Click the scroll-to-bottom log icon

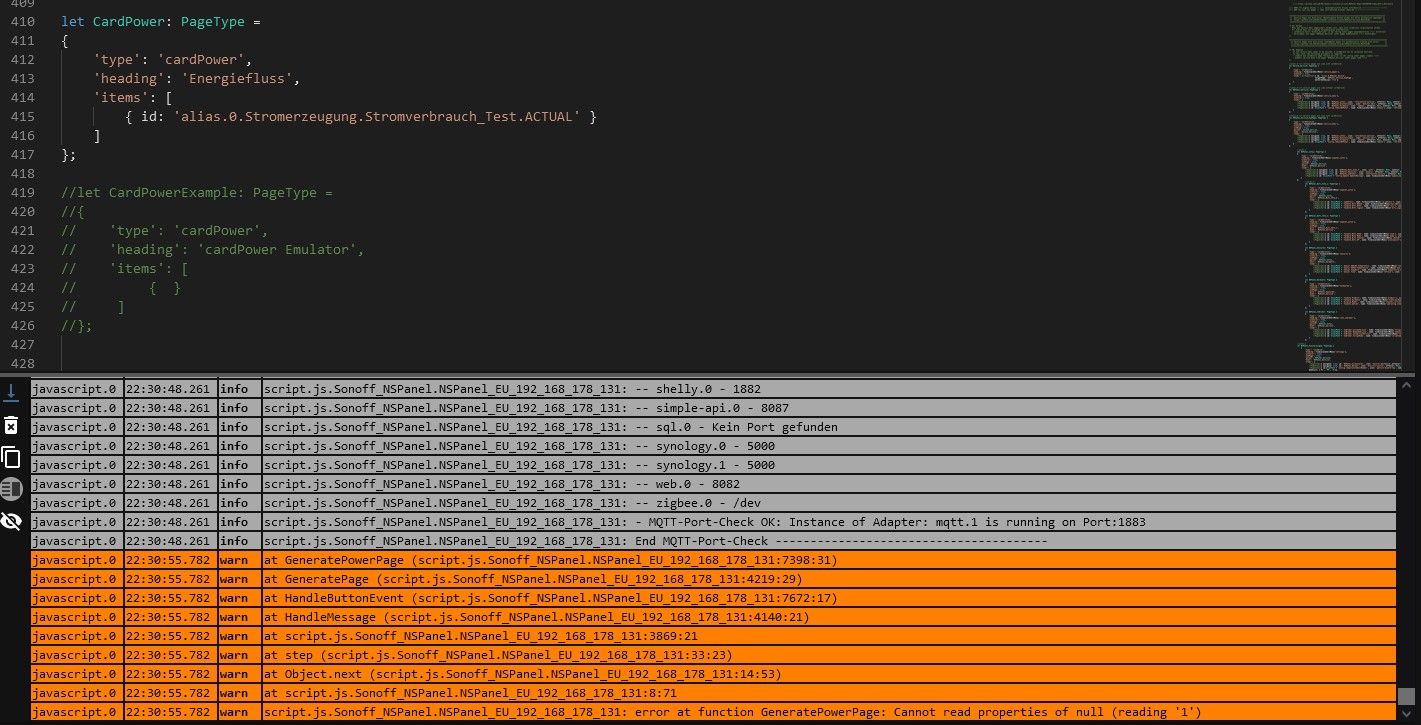click(11, 392)
